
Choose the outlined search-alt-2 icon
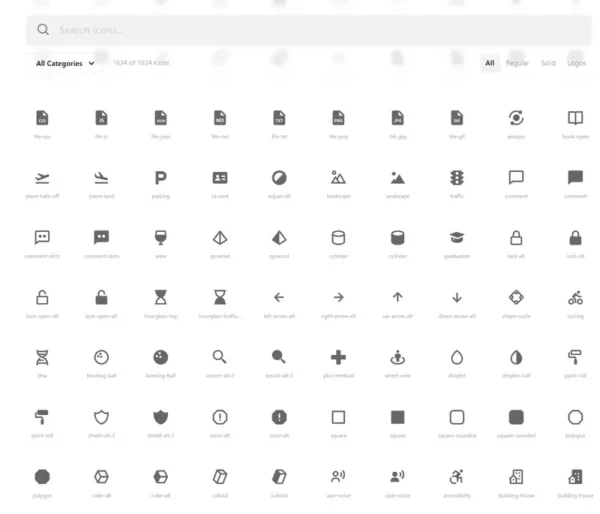(x=220, y=357)
